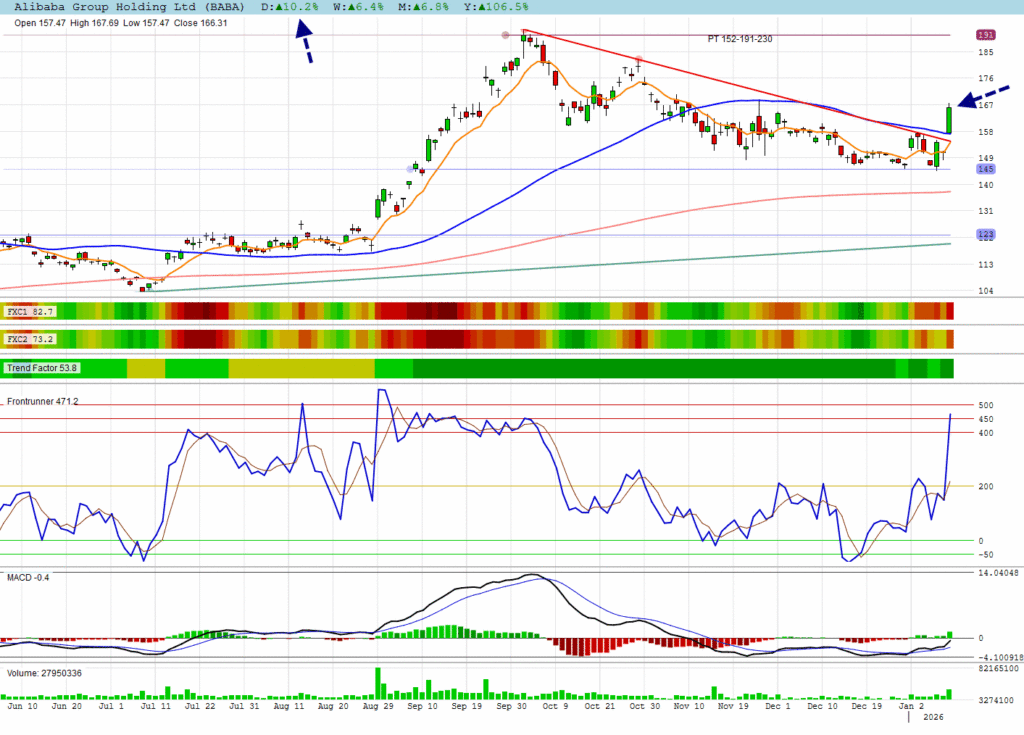Open the Frontrunner 471.2 indicator label
Image resolution: width=1024 pixels, height=735 pixels.
pos(43,401)
